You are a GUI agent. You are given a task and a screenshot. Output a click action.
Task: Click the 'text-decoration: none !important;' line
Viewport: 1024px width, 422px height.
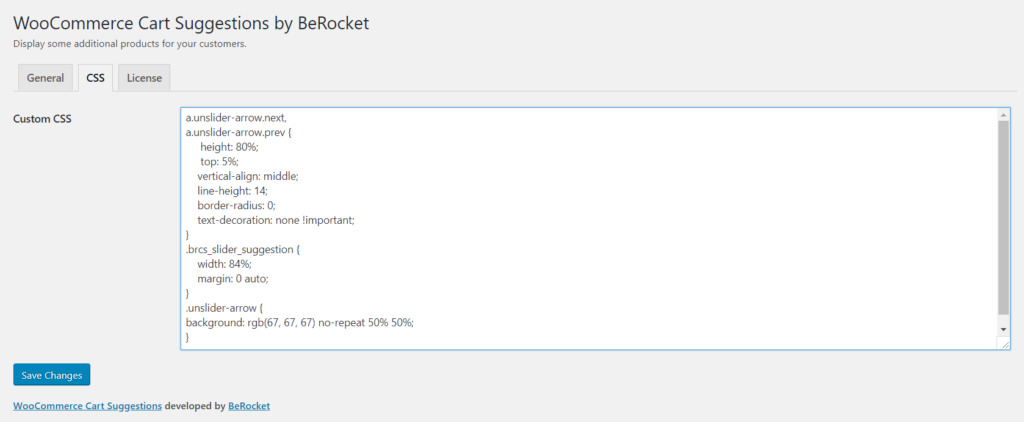click(276, 220)
